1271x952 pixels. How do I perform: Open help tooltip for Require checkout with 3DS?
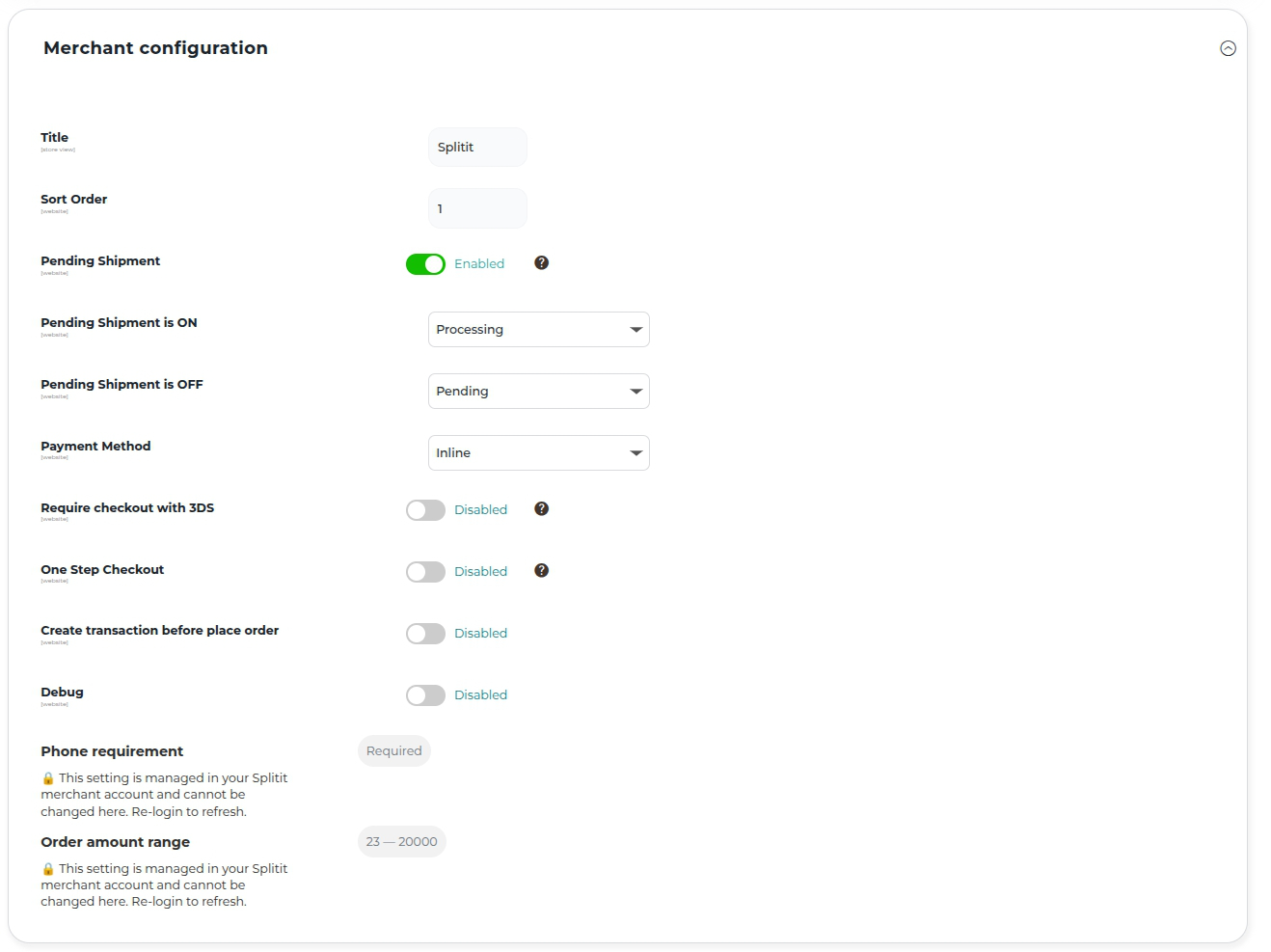[542, 508]
